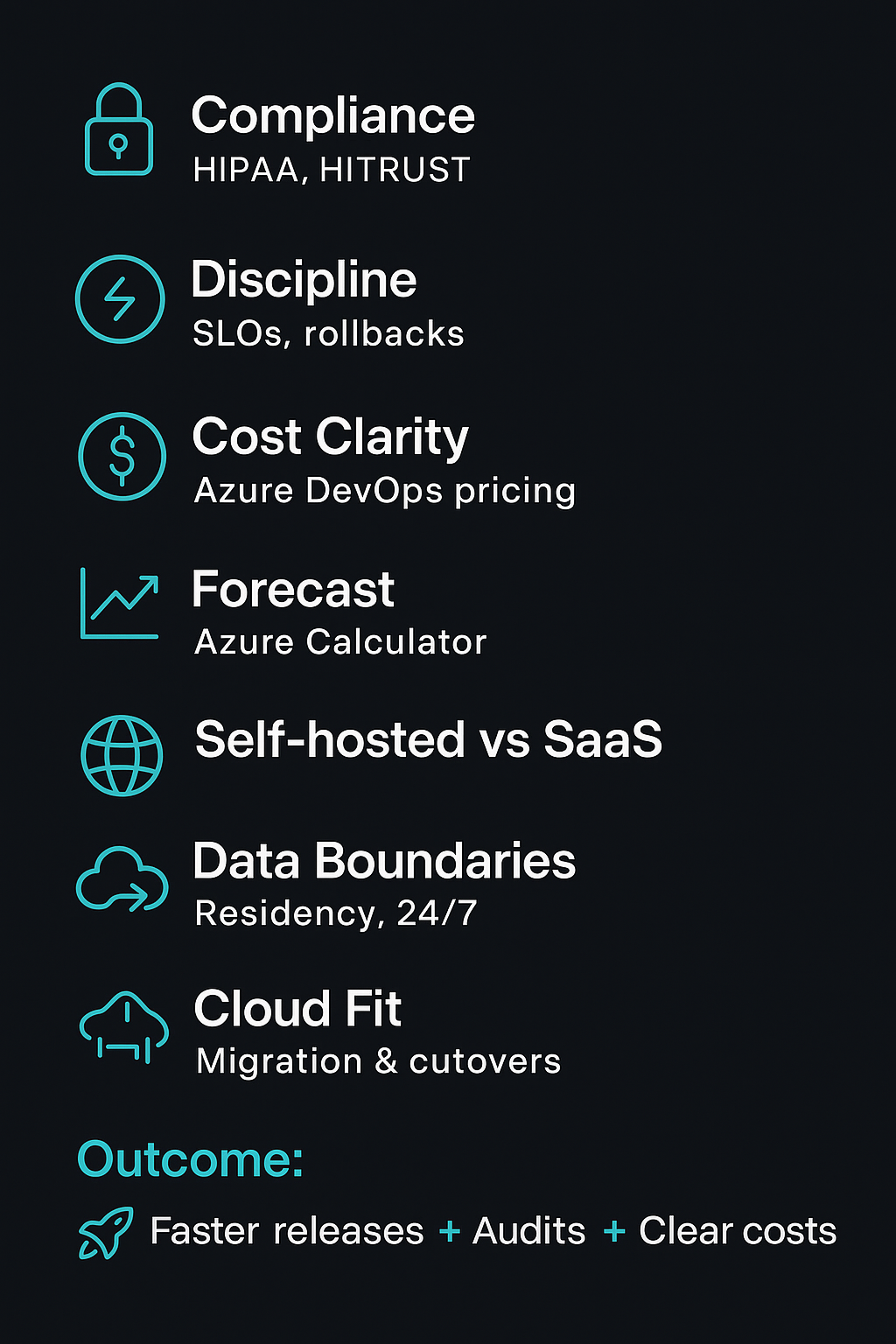Select the Discipline heading
896x1344 pixels.
coord(304,280)
